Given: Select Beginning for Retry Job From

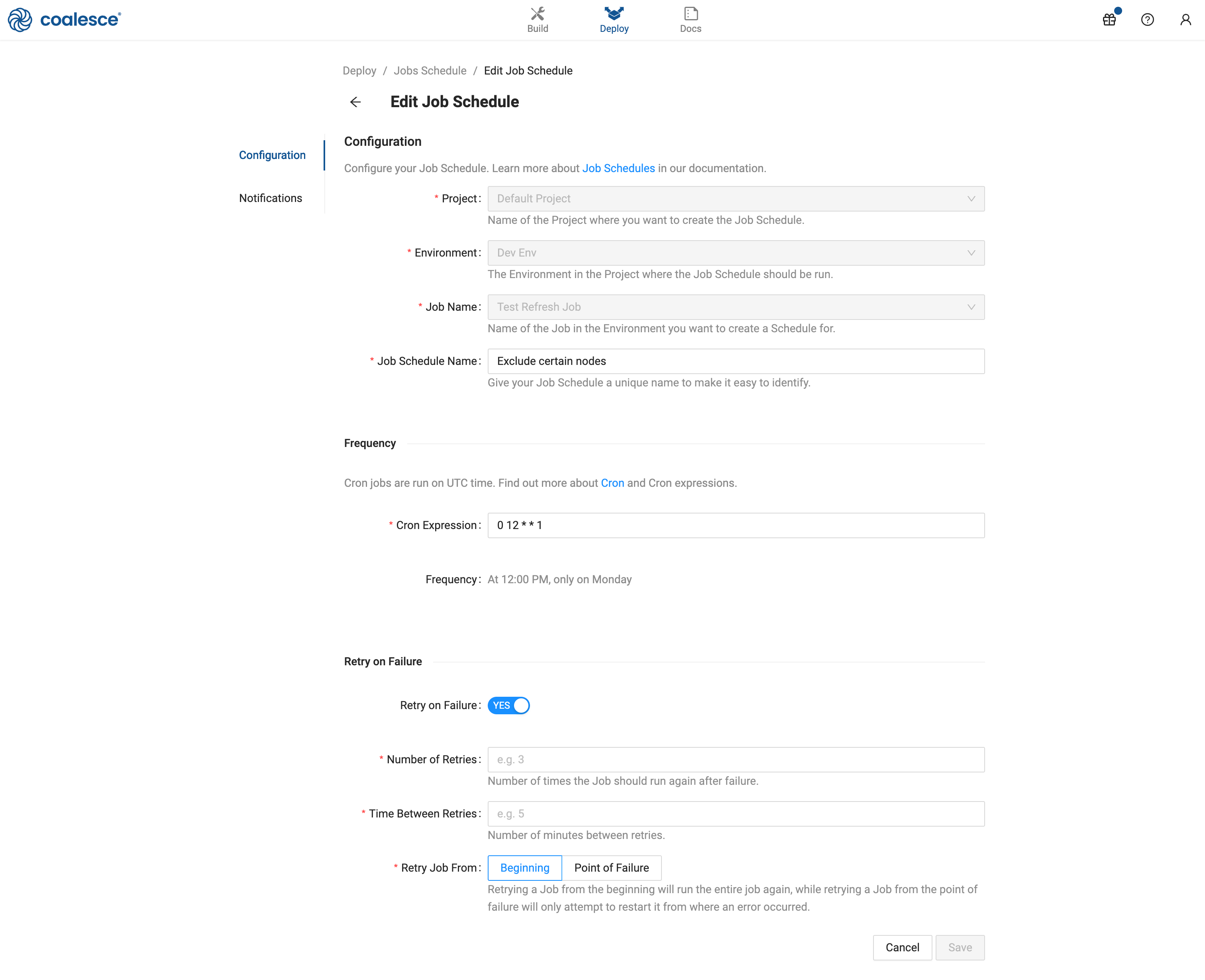Looking at the screenshot, I should coord(524,868).
